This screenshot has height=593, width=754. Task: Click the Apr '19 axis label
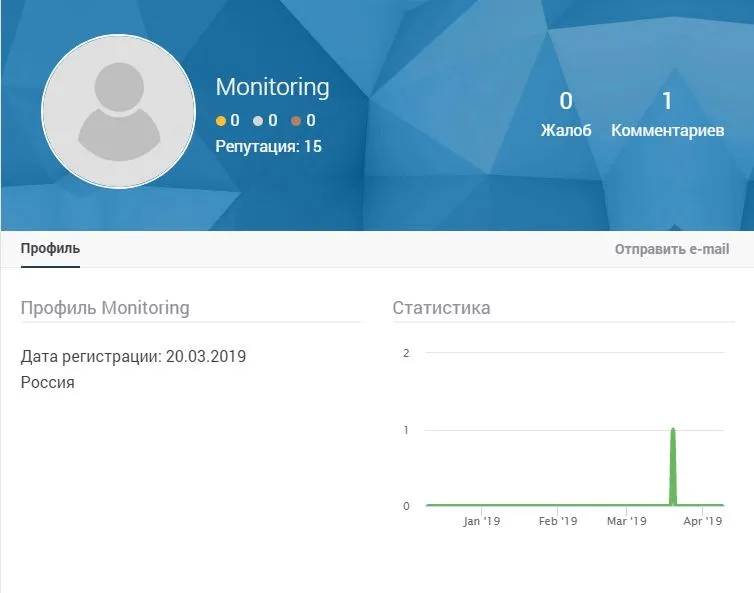[x=703, y=521]
